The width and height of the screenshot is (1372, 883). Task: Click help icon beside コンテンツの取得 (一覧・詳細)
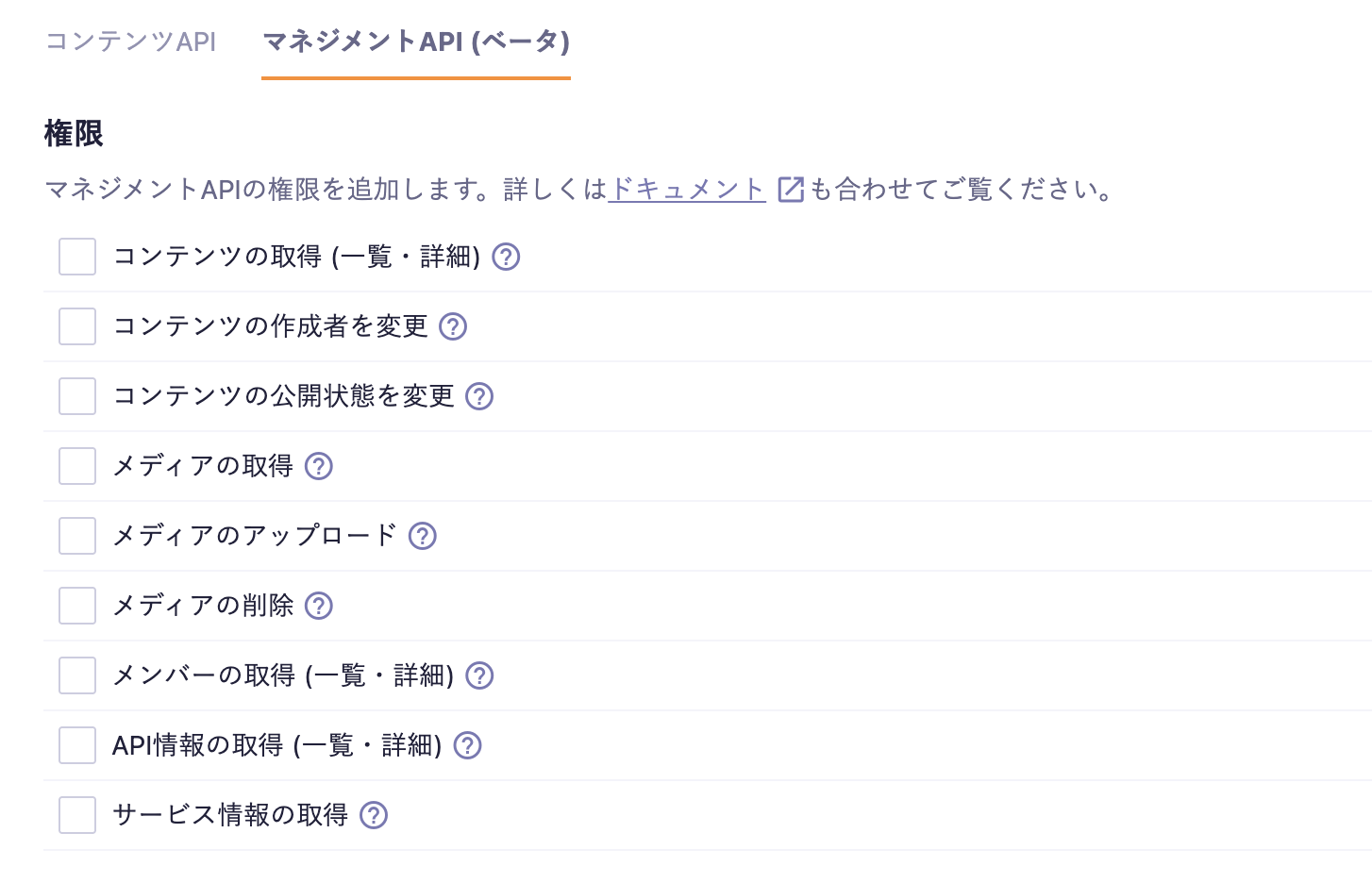[x=507, y=257]
